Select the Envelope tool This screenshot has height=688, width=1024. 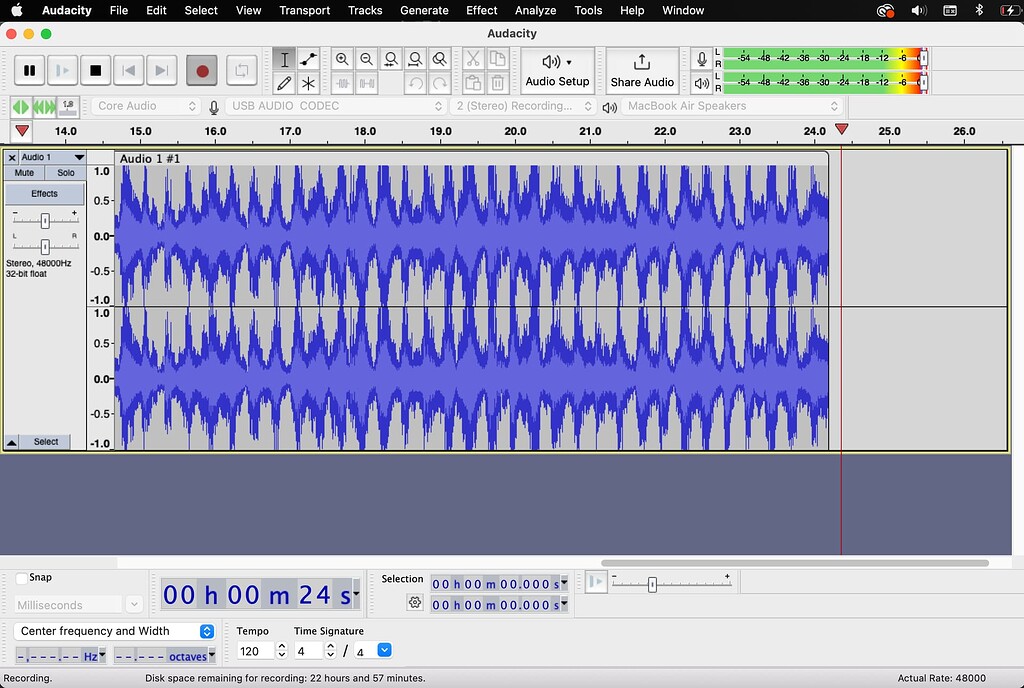click(x=308, y=59)
